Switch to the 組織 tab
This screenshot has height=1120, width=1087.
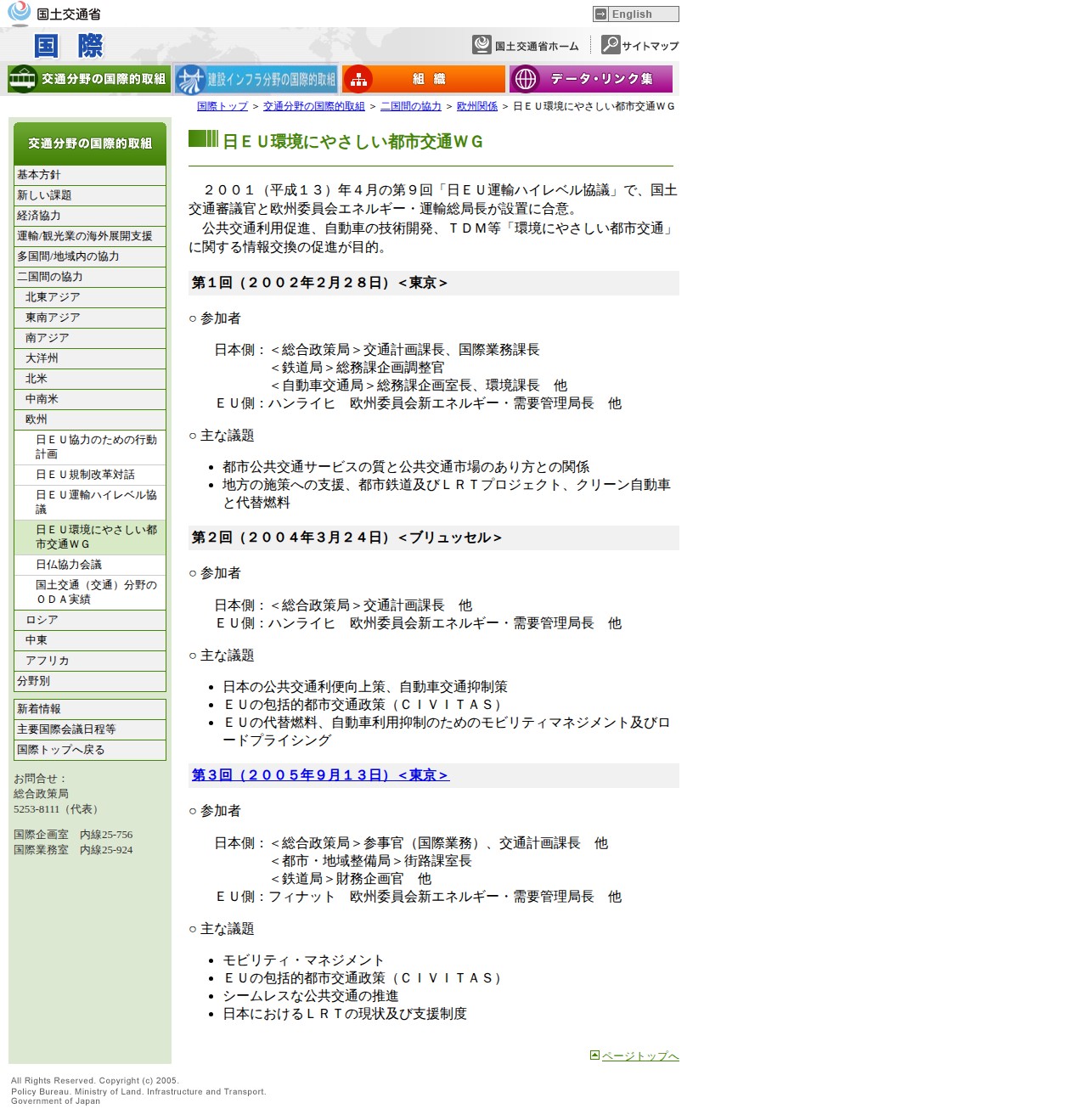[x=423, y=79]
